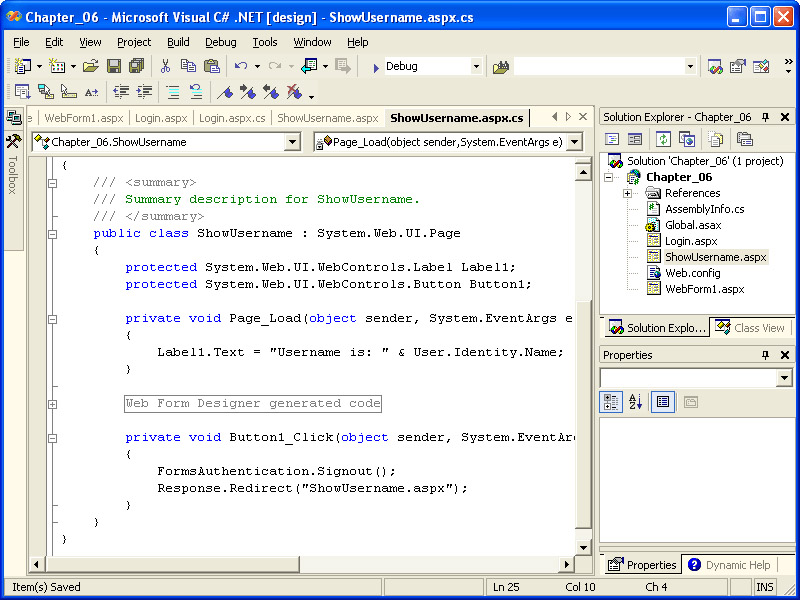Open the Build menu
The image size is (800, 600).
click(178, 42)
